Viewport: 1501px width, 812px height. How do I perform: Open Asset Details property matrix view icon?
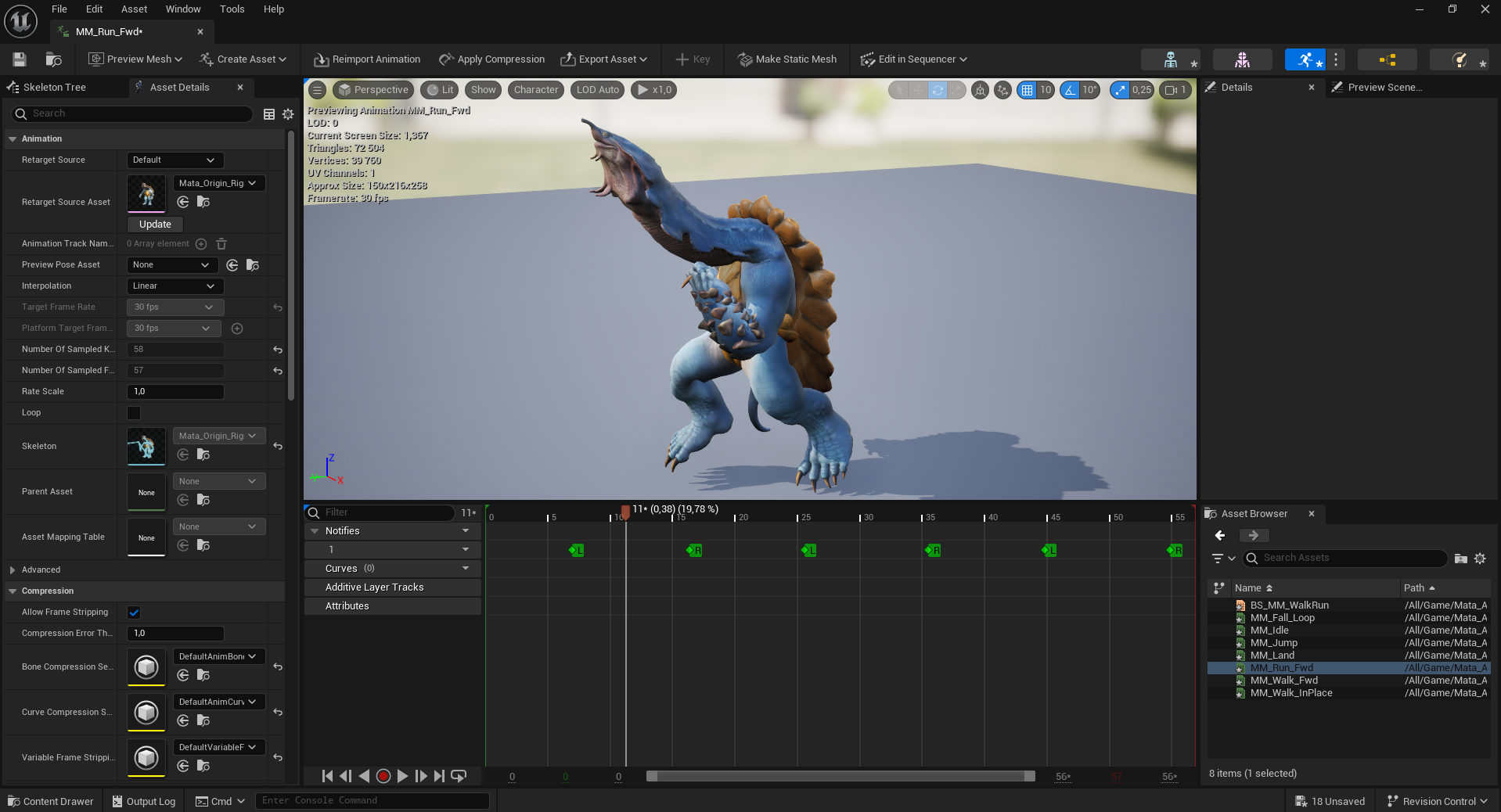(269, 114)
